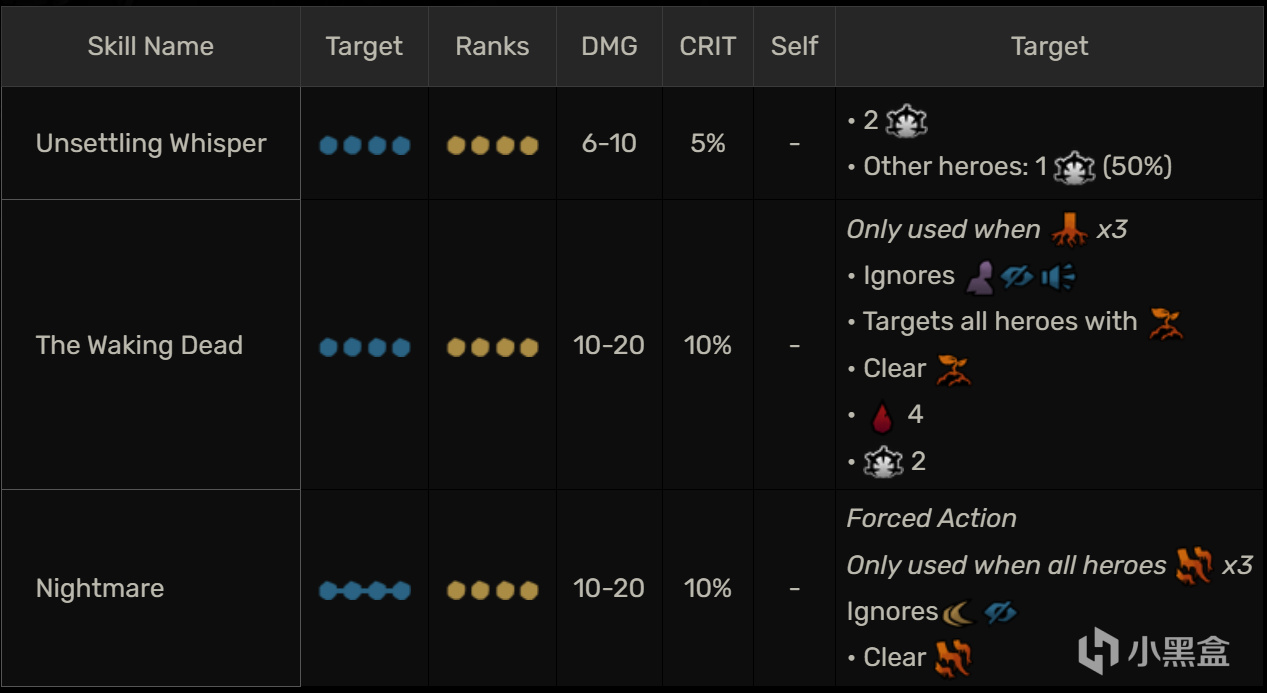
Task: Select the "Nightmare" skill name
Action: point(100,588)
